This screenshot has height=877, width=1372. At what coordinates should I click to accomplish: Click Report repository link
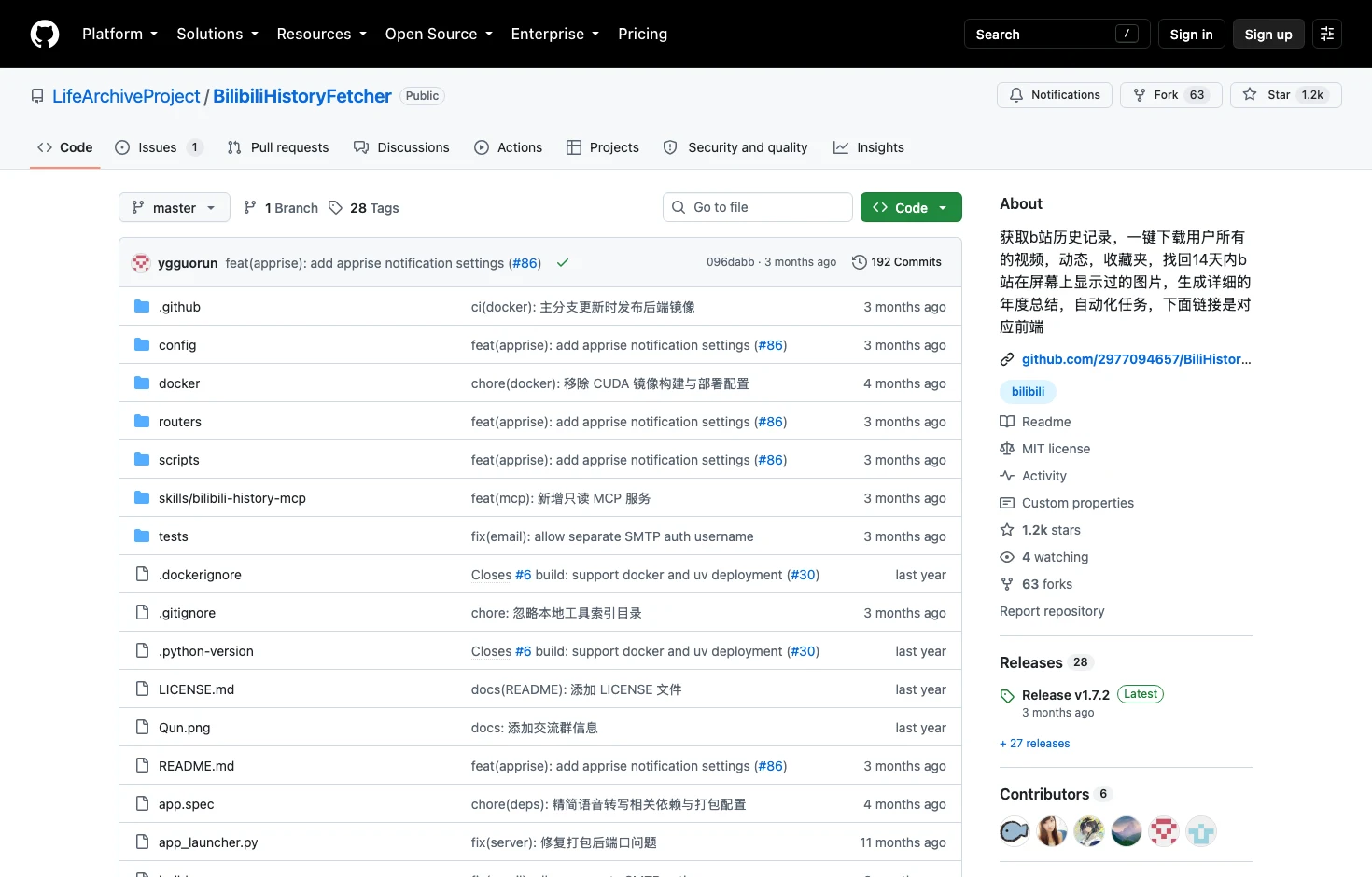point(1052,611)
